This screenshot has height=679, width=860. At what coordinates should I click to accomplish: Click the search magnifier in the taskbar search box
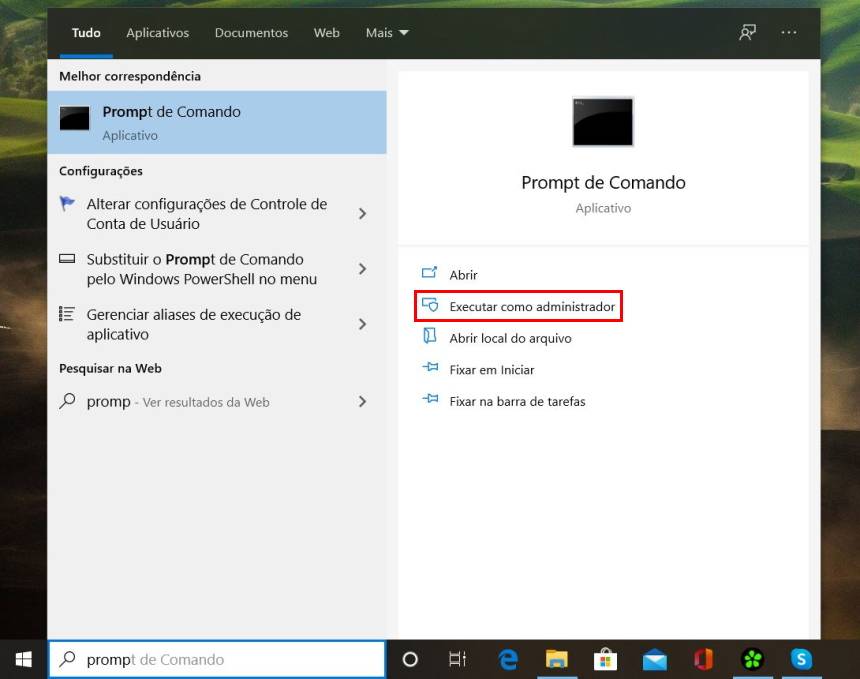click(x=67, y=658)
